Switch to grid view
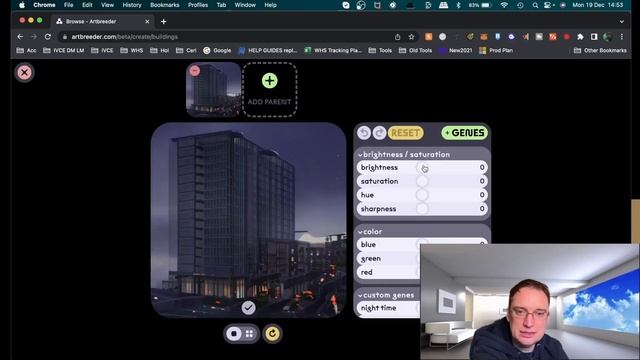 point(249,333)
